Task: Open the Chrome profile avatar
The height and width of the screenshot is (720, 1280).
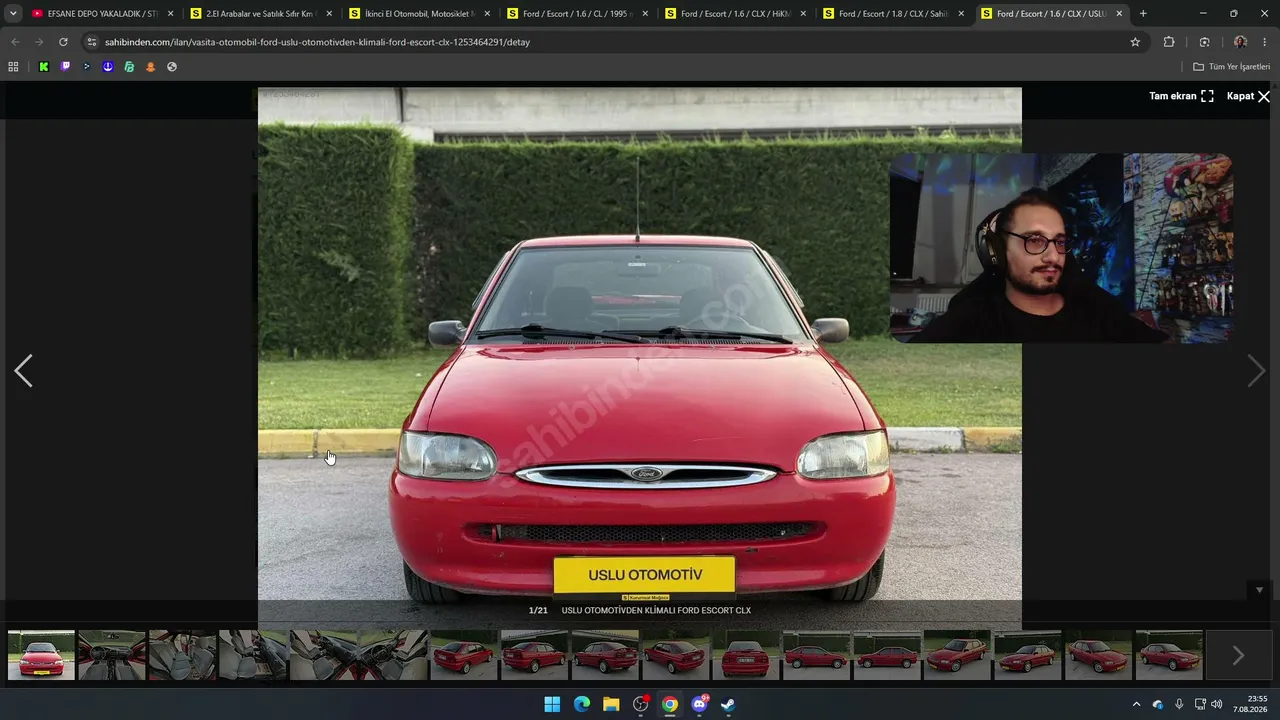Action: tap(1240, 42)
